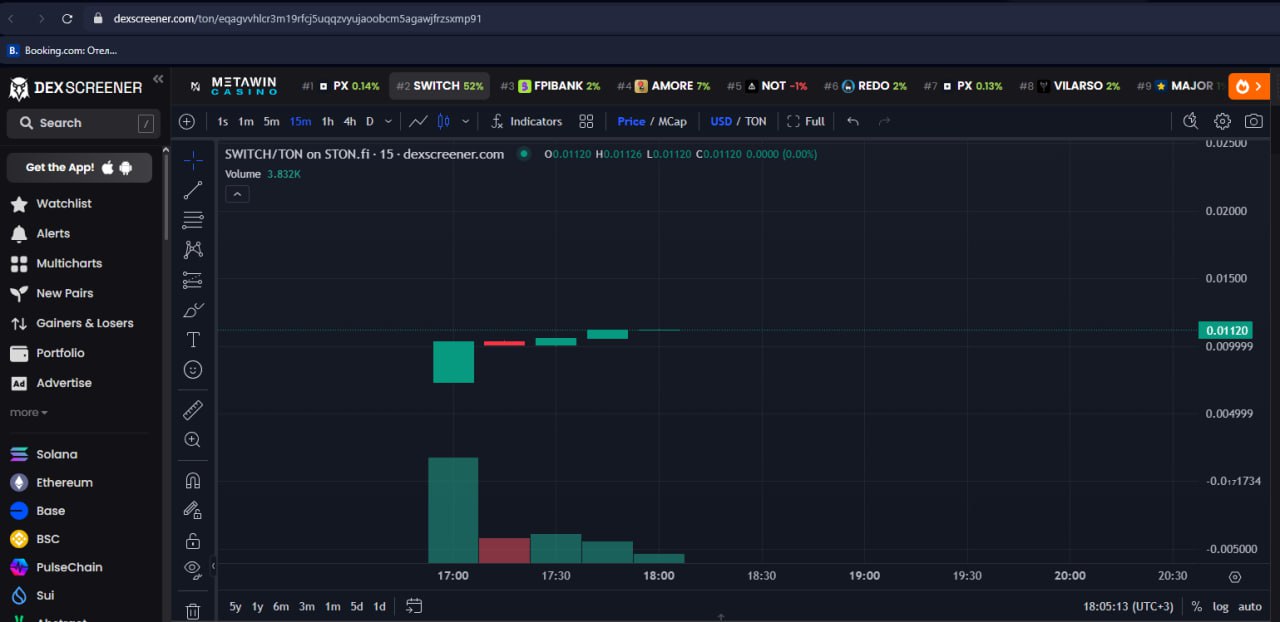The width and height of the screenshot is (1280, 622).
Task: Select the trend line drawing tool
Action: click(193, 190)
